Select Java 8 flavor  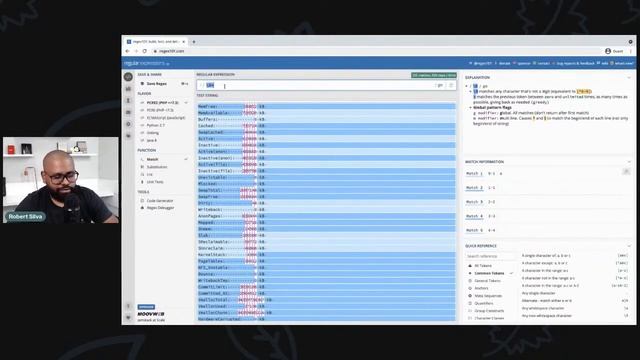151,140
